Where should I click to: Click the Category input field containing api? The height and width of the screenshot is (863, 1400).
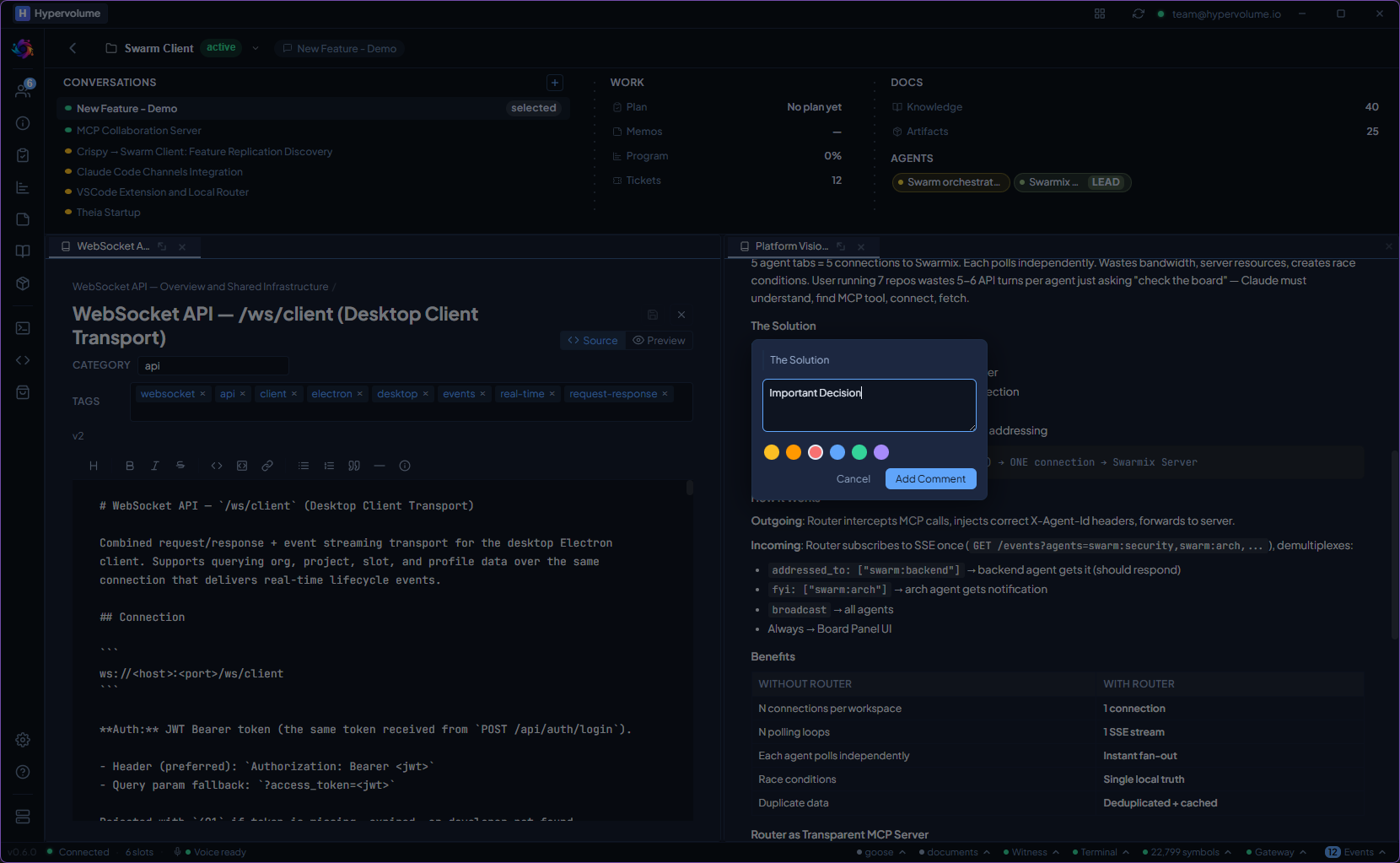coord(213,365)
